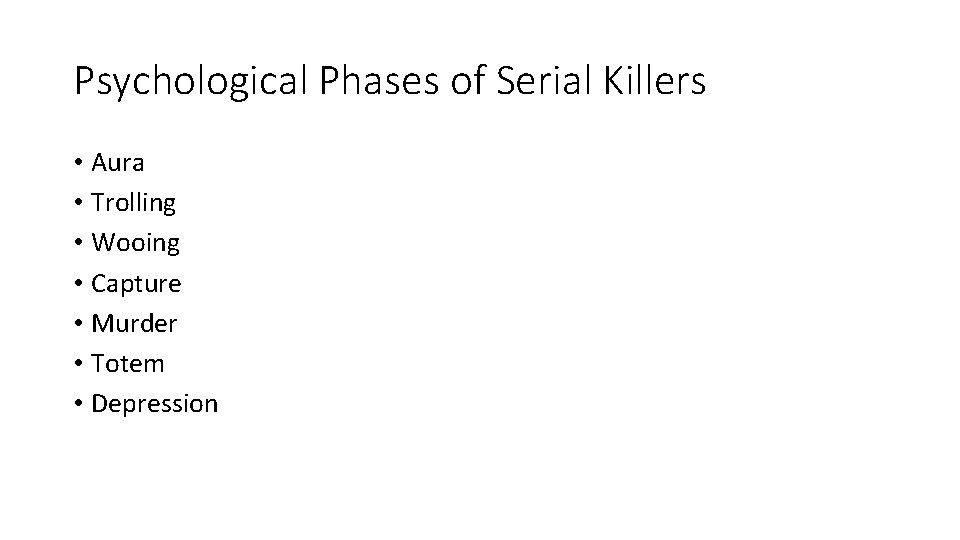
Task: Select the Capture bullet text
Action: click(x=136, y=283)
